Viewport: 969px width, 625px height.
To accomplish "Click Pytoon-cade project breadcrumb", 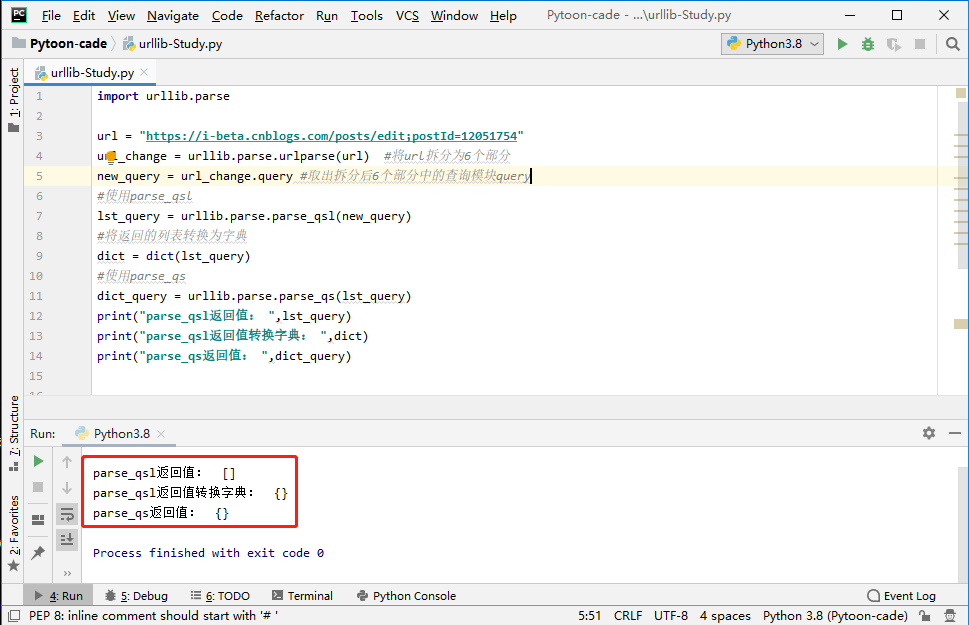I will point(60,44).
